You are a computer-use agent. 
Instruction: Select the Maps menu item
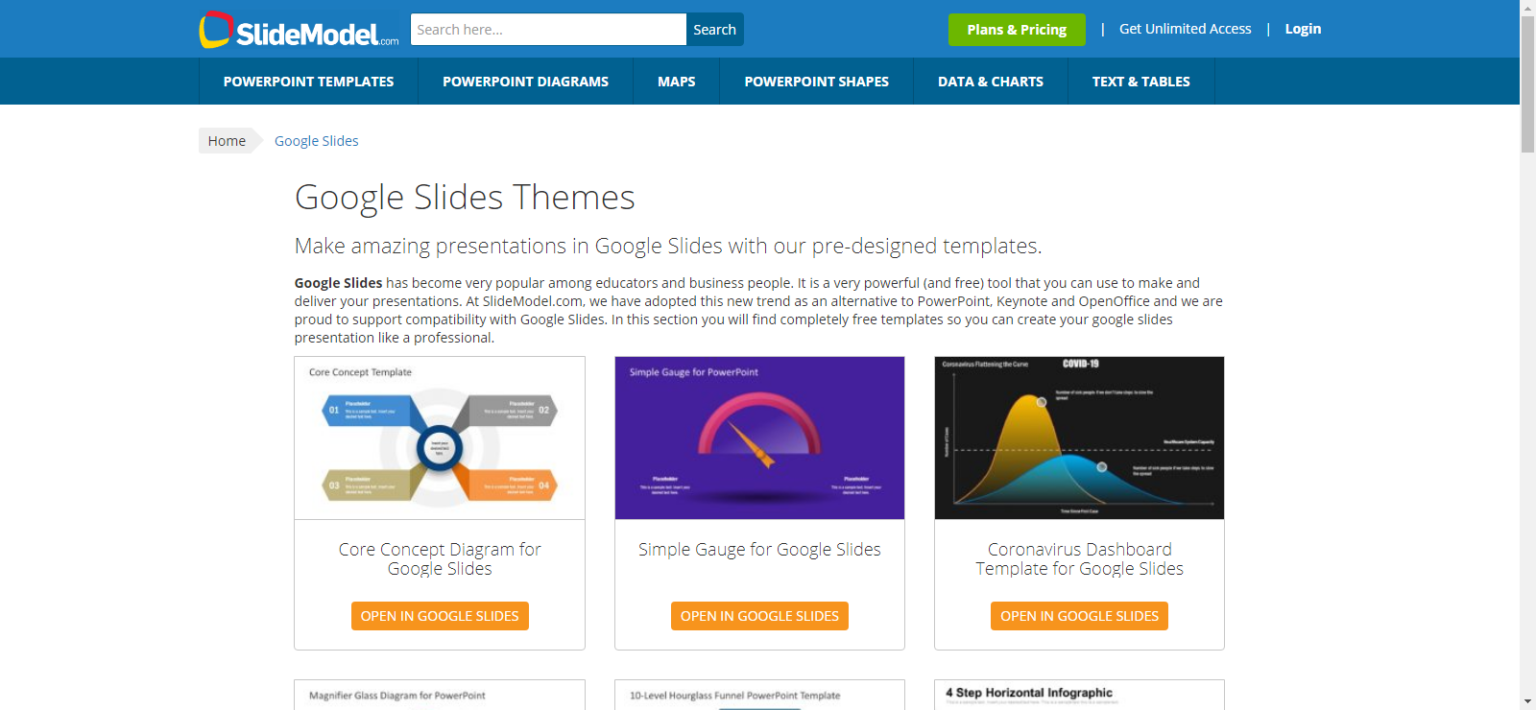point(676,82)
